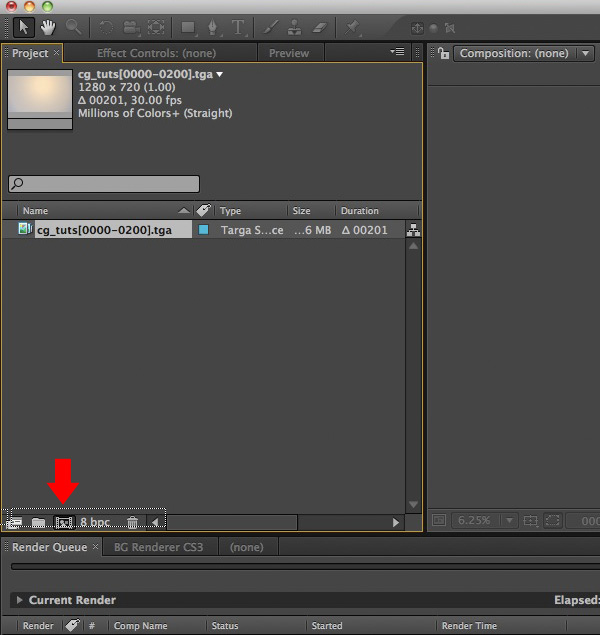Image resolution: width=600 pixels, height=635 pixels.
Task: Open the Project panel options menu
Action: pos(398,52)
